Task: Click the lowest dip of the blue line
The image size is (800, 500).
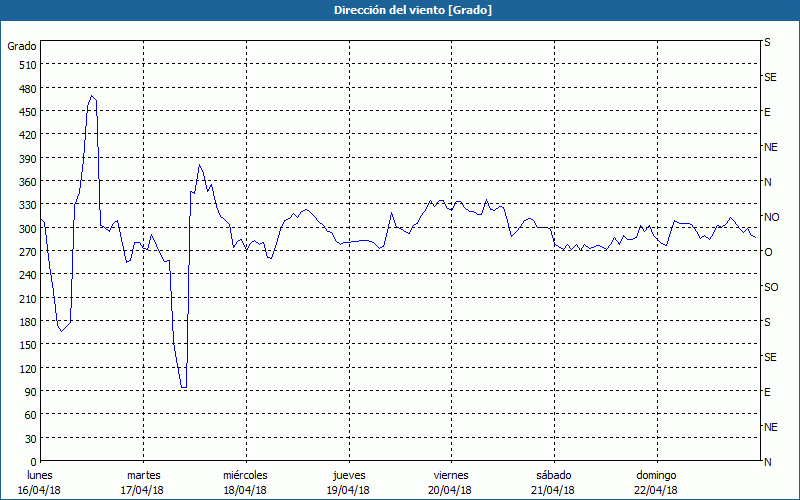Action: click(184, 387)
